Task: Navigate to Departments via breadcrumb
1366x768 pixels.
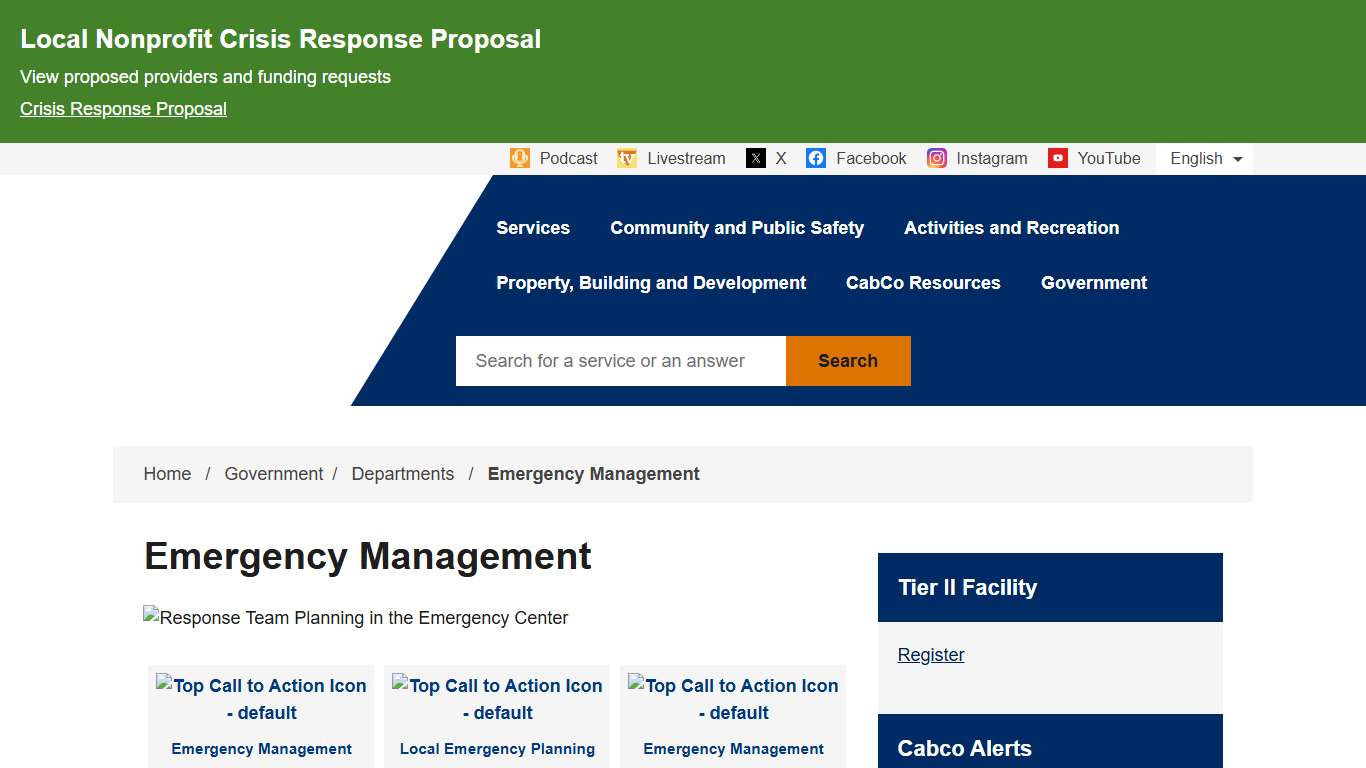Action: [x=403, y=473]
